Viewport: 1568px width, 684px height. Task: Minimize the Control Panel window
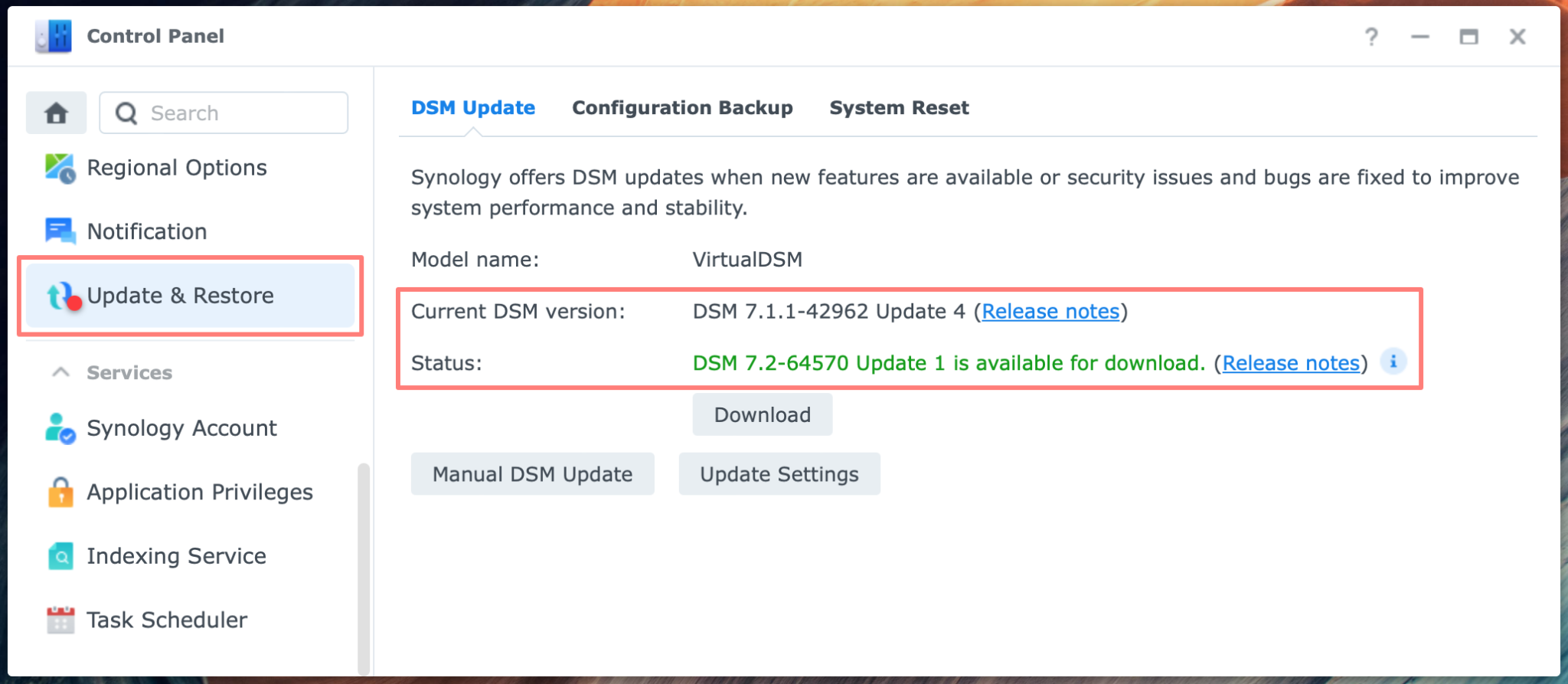coord(1420,36)
